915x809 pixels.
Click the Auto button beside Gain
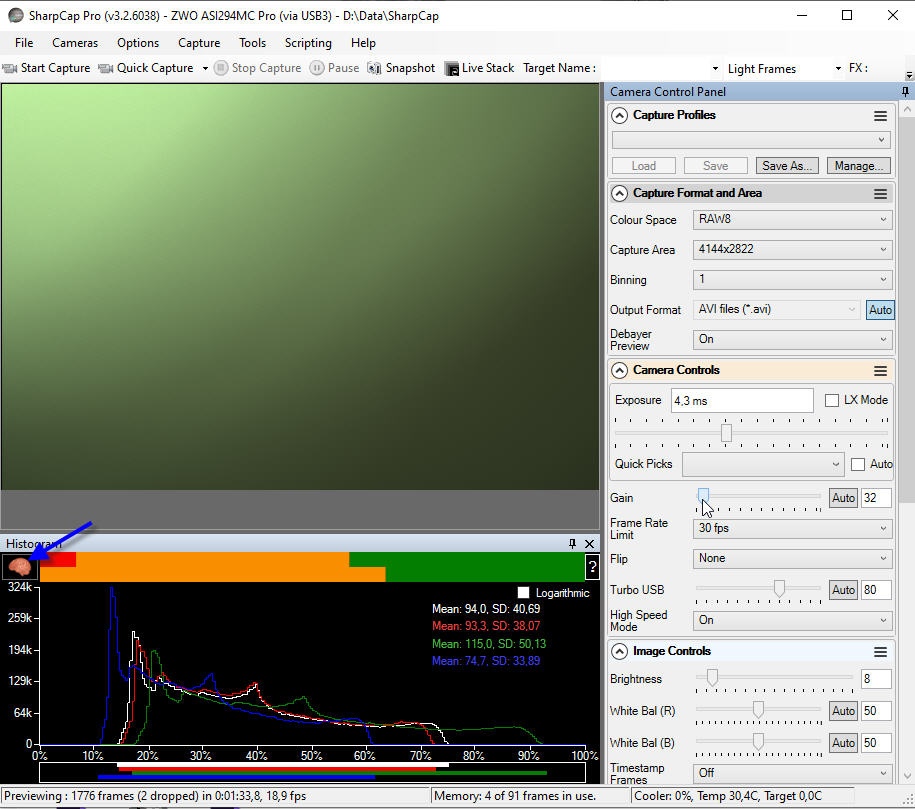(x=843, y=498)
